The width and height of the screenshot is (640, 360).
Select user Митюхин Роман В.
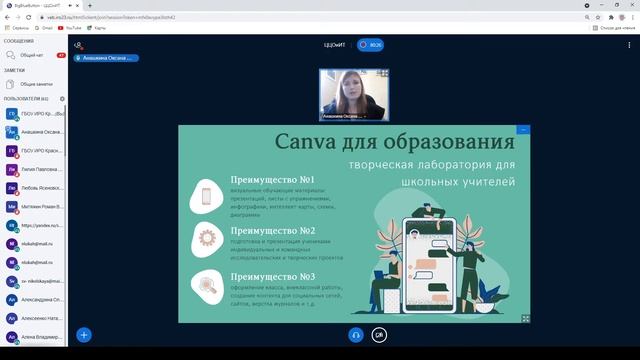[x=34, y=207]
